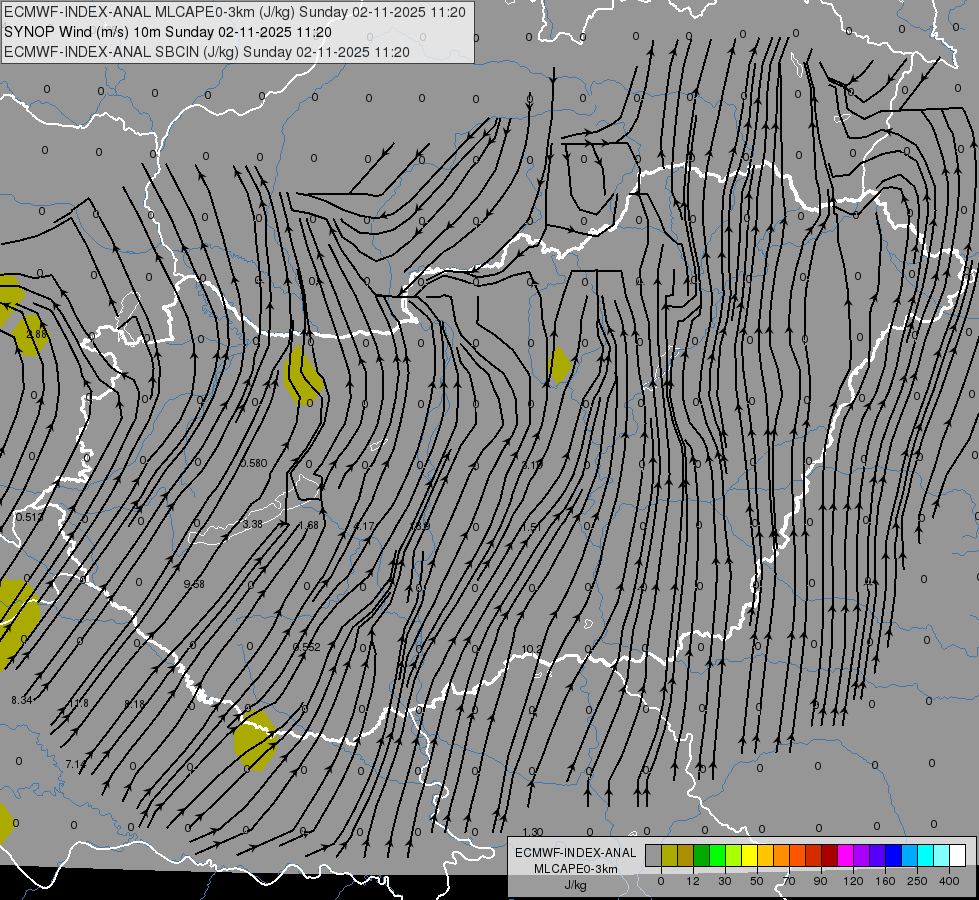The image size is (979, 900).
Task: Click the J/kg unit label in legend
Action: (x=575, y=885)
